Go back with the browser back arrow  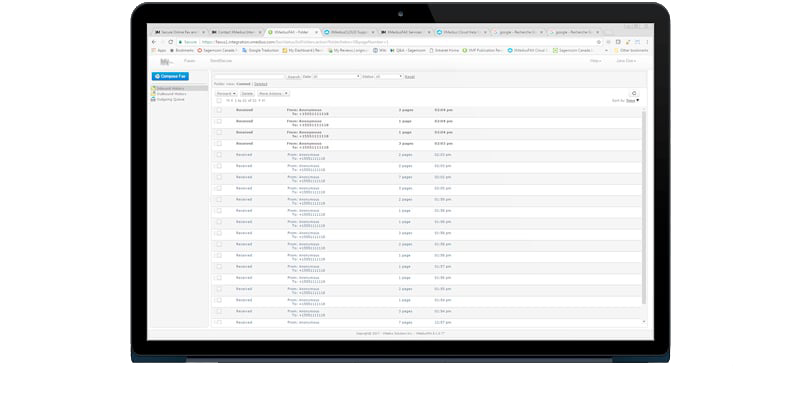click(154, 42)
